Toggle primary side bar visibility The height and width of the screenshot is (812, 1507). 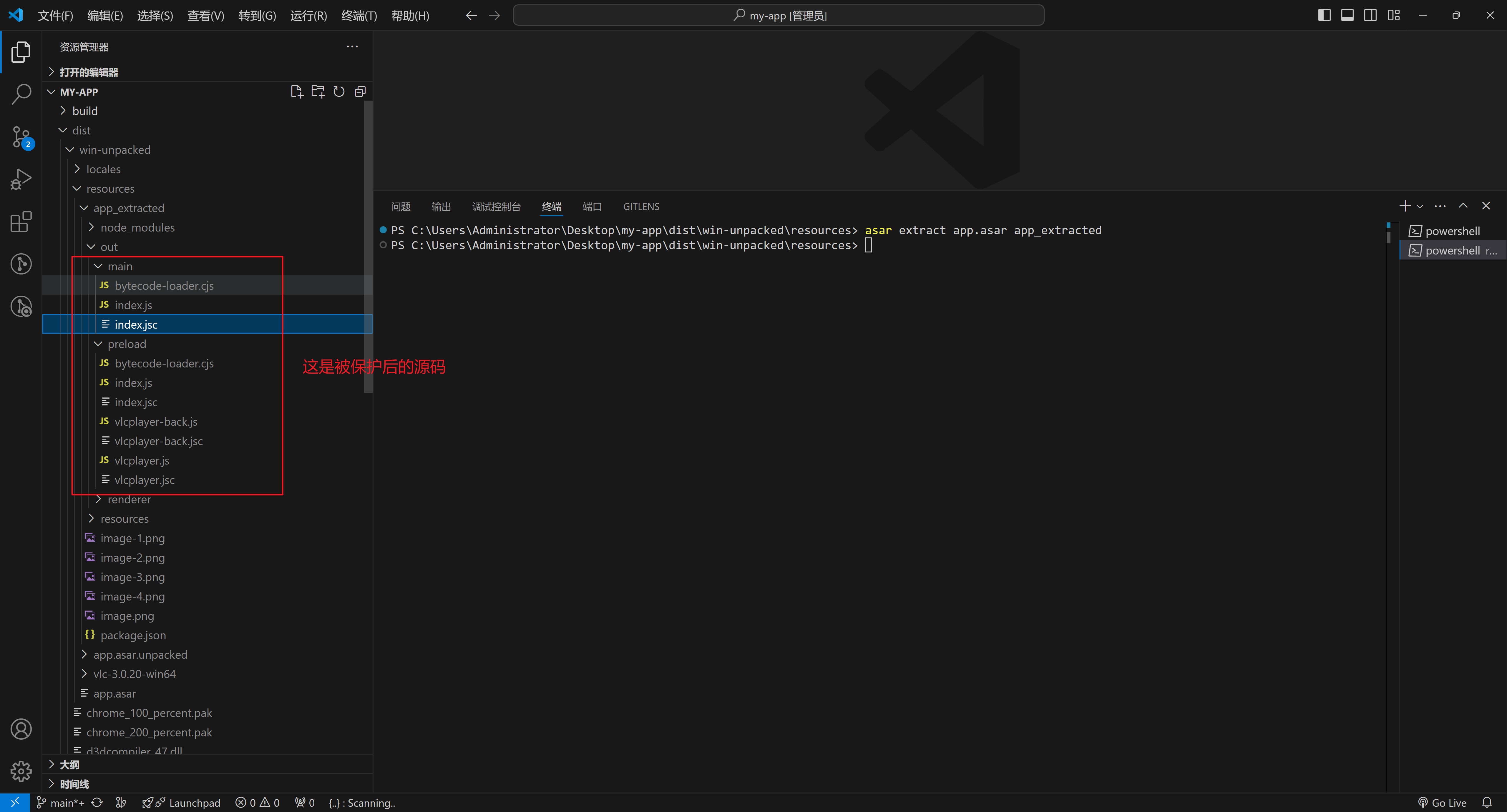[x=1325, y=15]
